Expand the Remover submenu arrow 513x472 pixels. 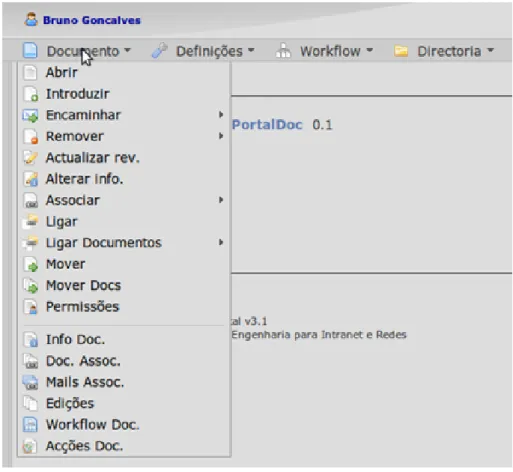click(x=221, y=136)
